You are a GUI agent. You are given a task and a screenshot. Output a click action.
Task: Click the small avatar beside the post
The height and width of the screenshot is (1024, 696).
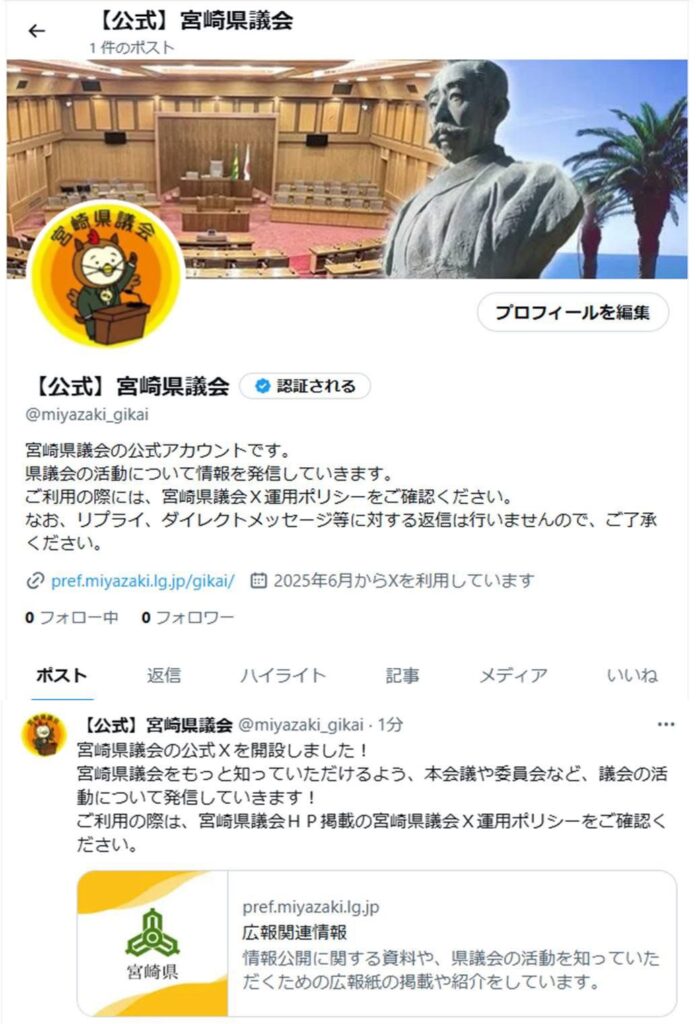point(44,734)
